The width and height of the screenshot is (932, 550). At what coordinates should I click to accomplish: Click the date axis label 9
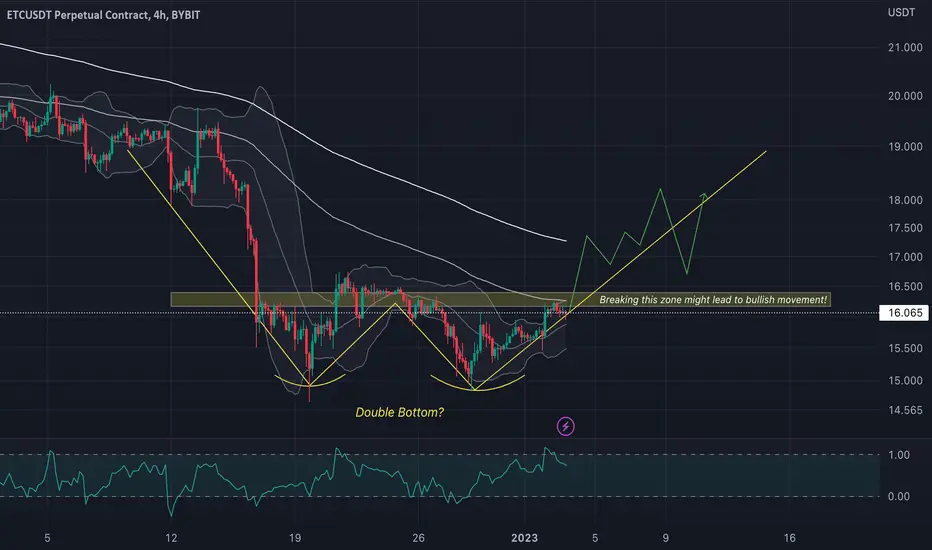click(x=666, y=538)
